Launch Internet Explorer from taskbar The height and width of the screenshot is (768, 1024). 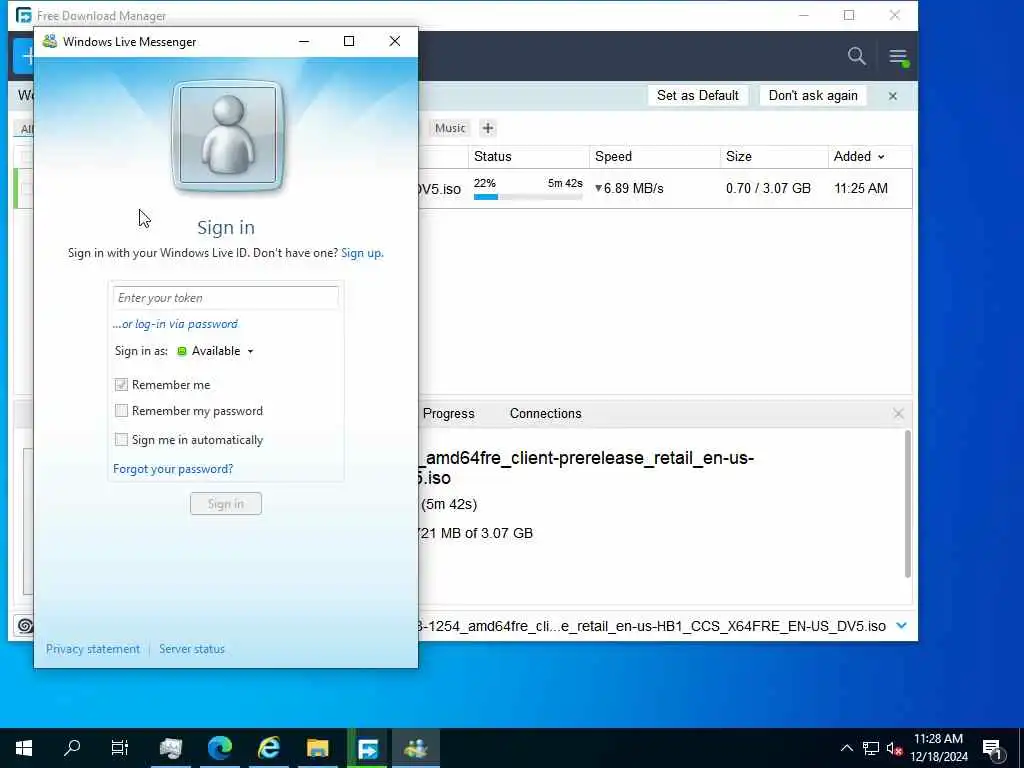[268, 748]
